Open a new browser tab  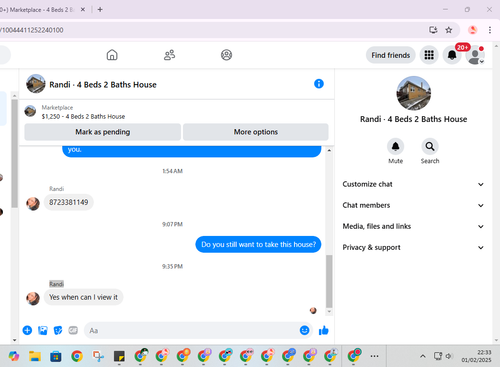click(x=100, y=10)
